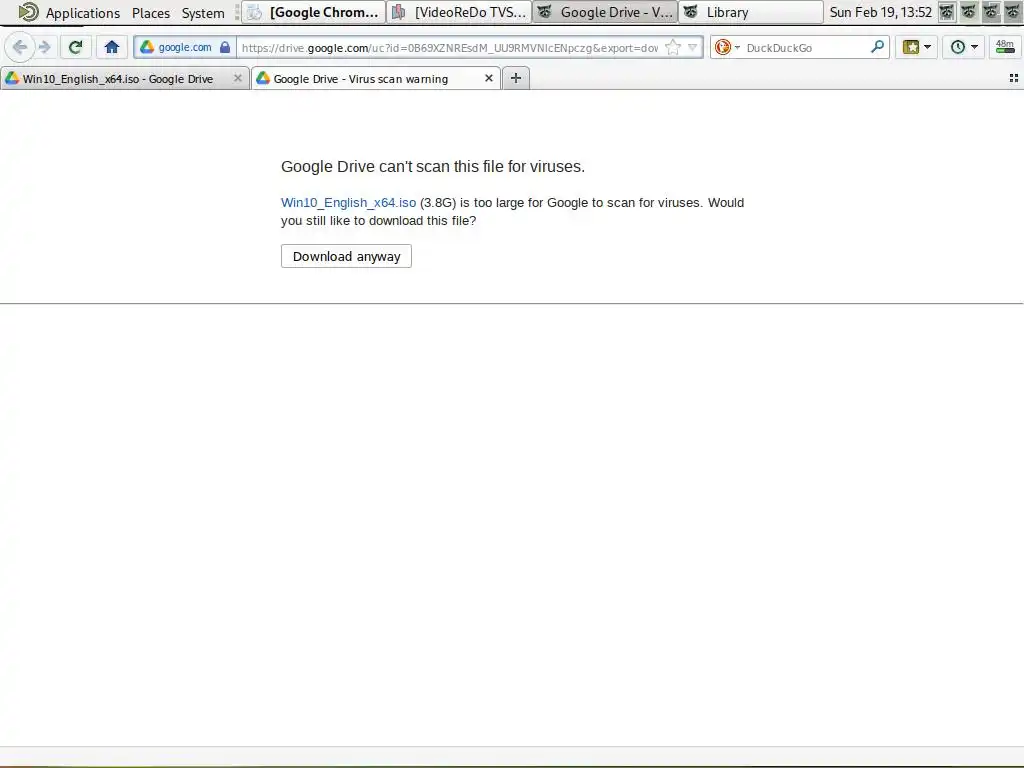
Task: Go to the browser home page
Action: [112, 47]
